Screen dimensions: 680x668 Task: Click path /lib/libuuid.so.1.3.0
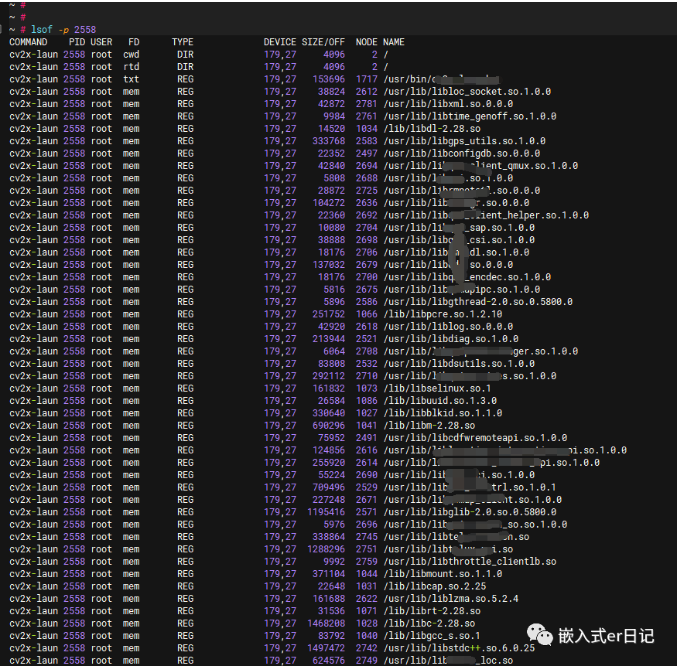point(440,401)
